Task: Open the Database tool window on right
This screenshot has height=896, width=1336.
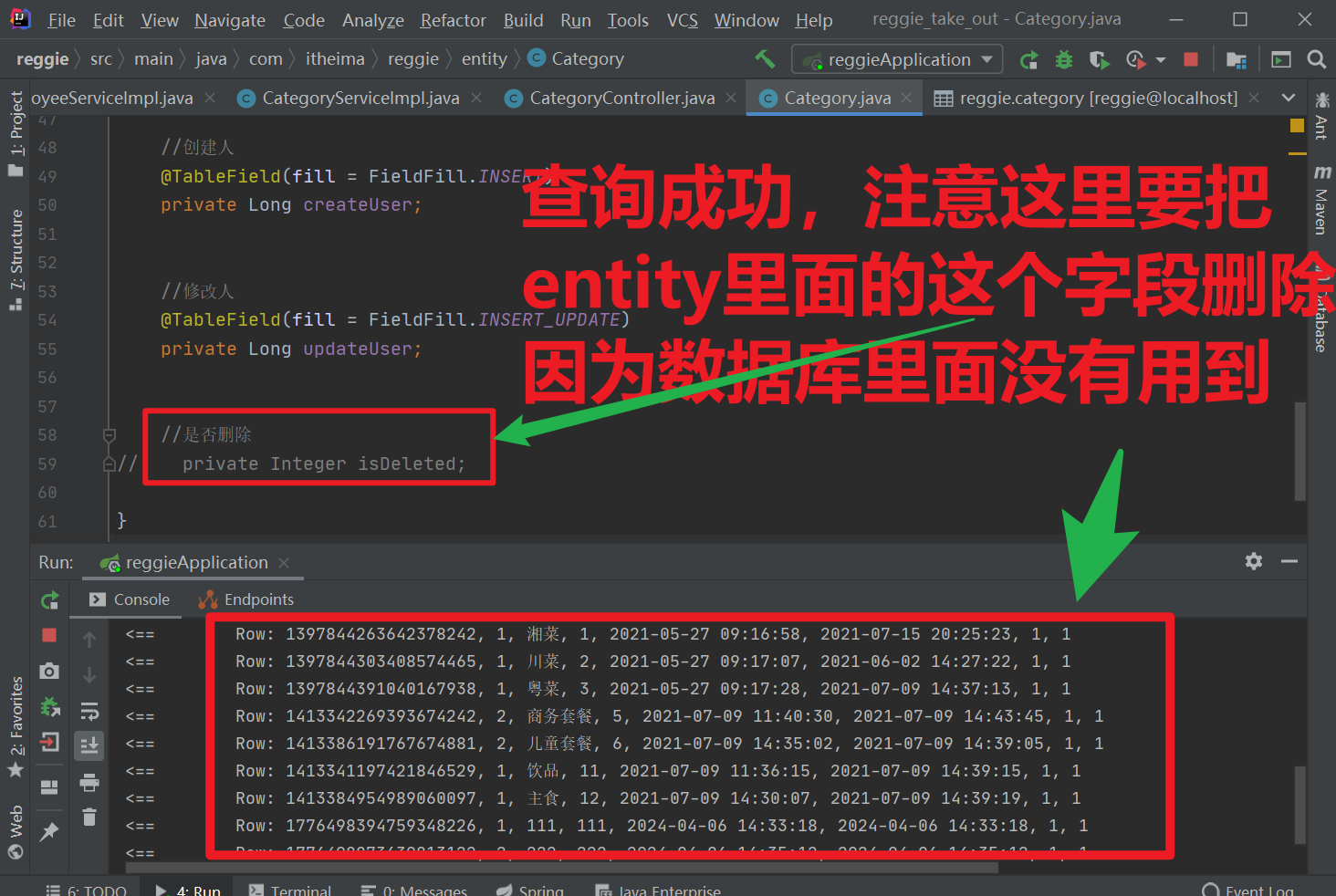Action: pos(1321,310)
